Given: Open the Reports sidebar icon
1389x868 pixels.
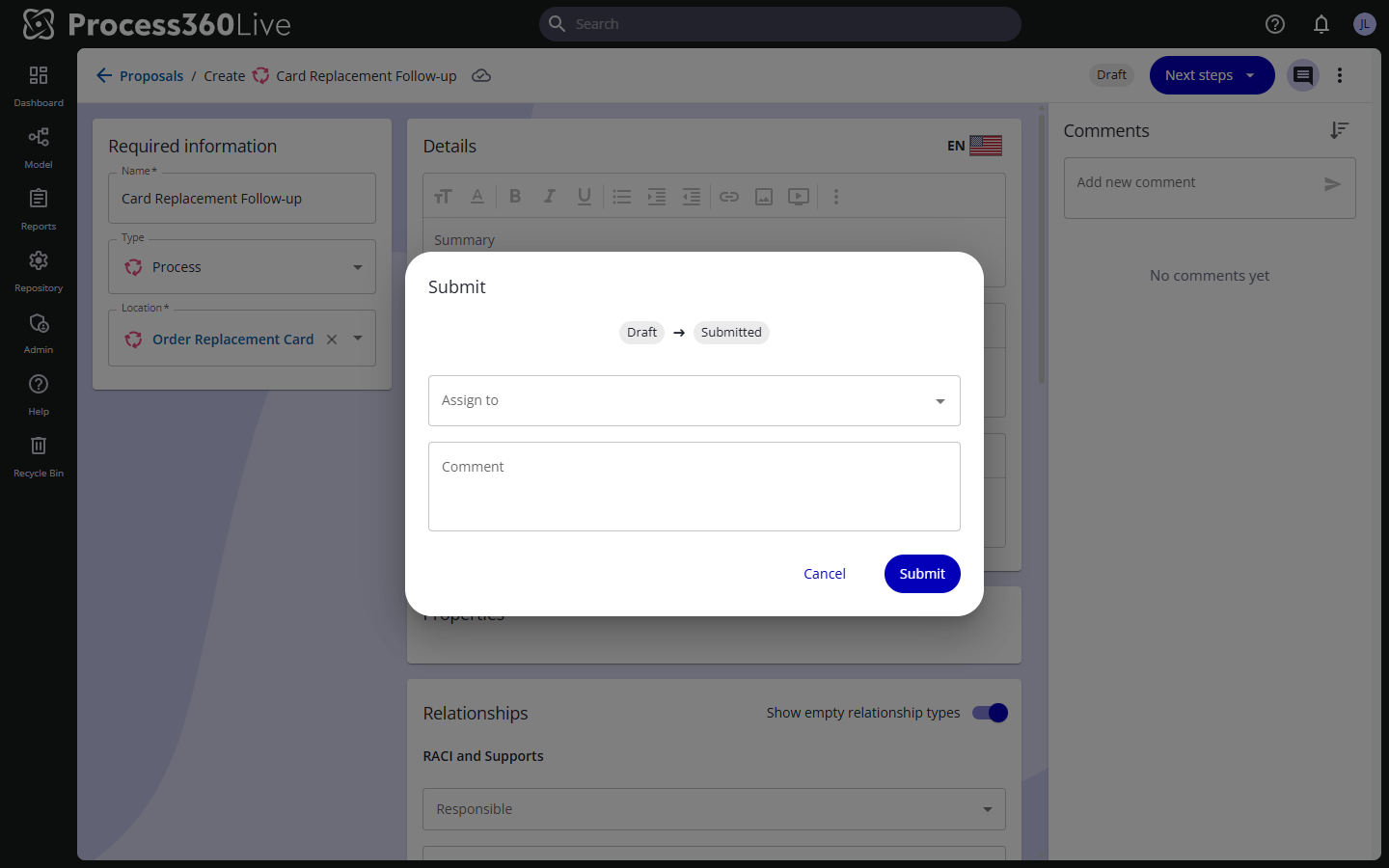Looking at the screenshot, I should pyautogui.click(x=39, y=208).
